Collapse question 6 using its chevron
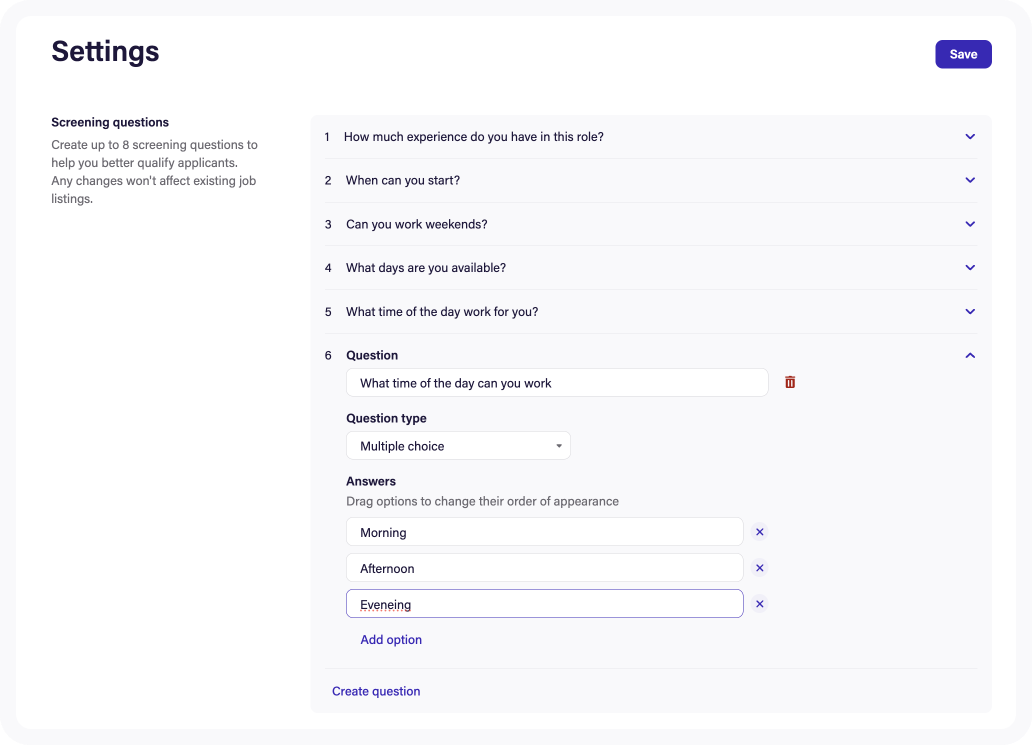Screen dimensions: 1032x745 coord(968,355)
